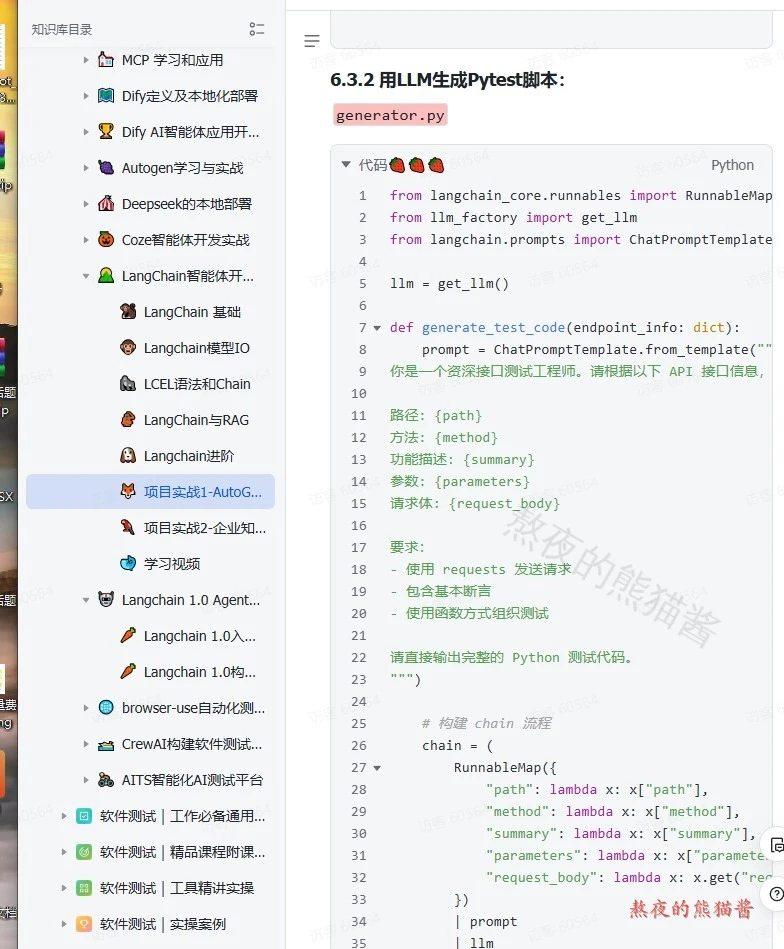The width and height of the screenshot is (784, 949).
Task: Click the globe icon next to browser-use自动化测
Action: (106, 708)
